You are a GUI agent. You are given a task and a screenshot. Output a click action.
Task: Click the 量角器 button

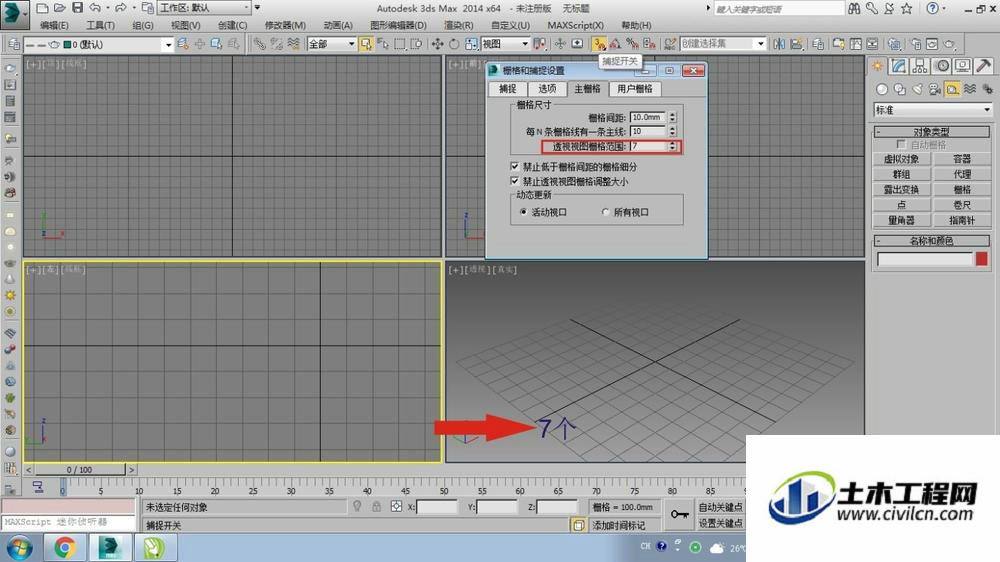901,220
